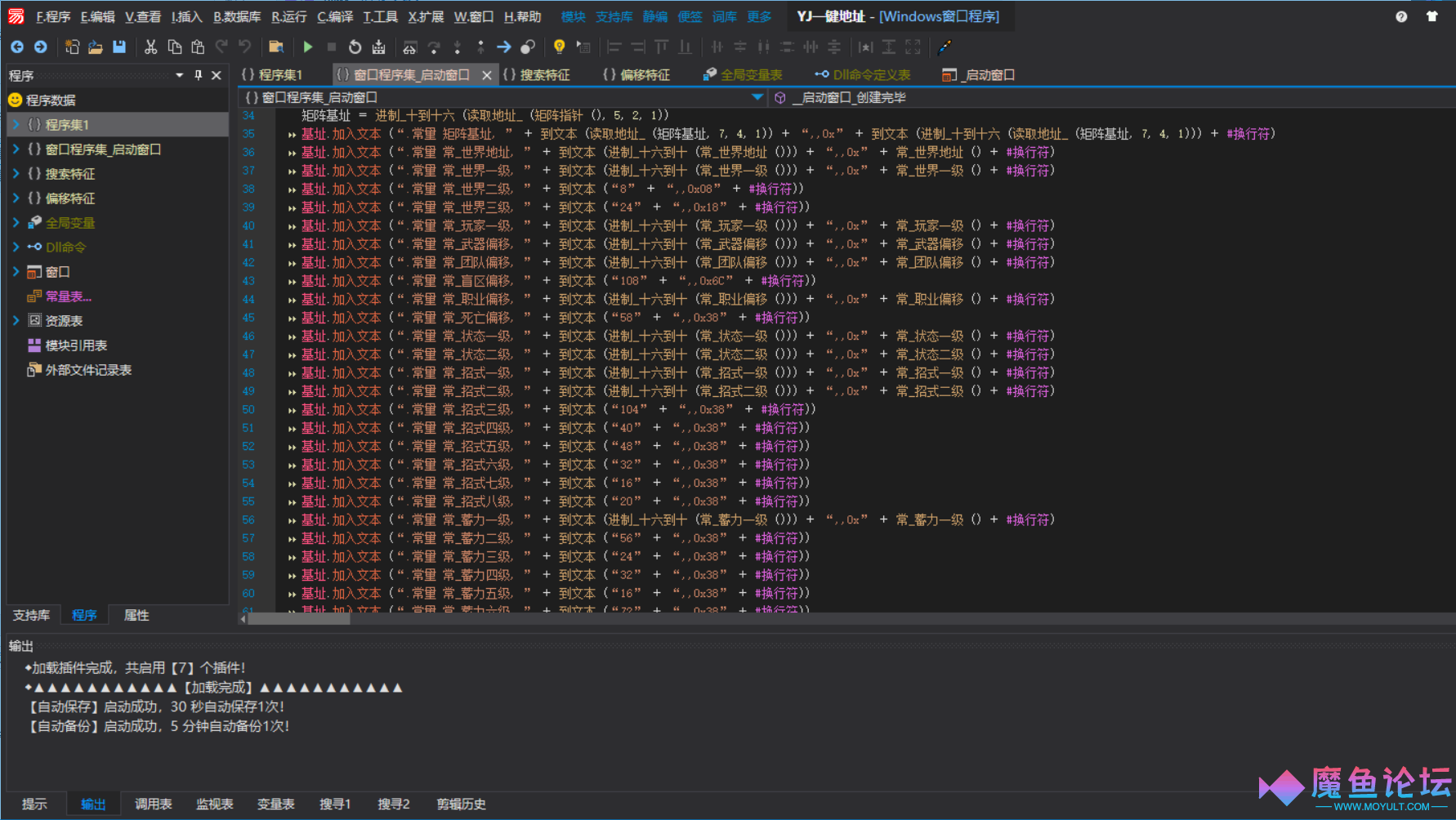Open the F.程序 menu
1456x820 pixels.
pos(53,16)
